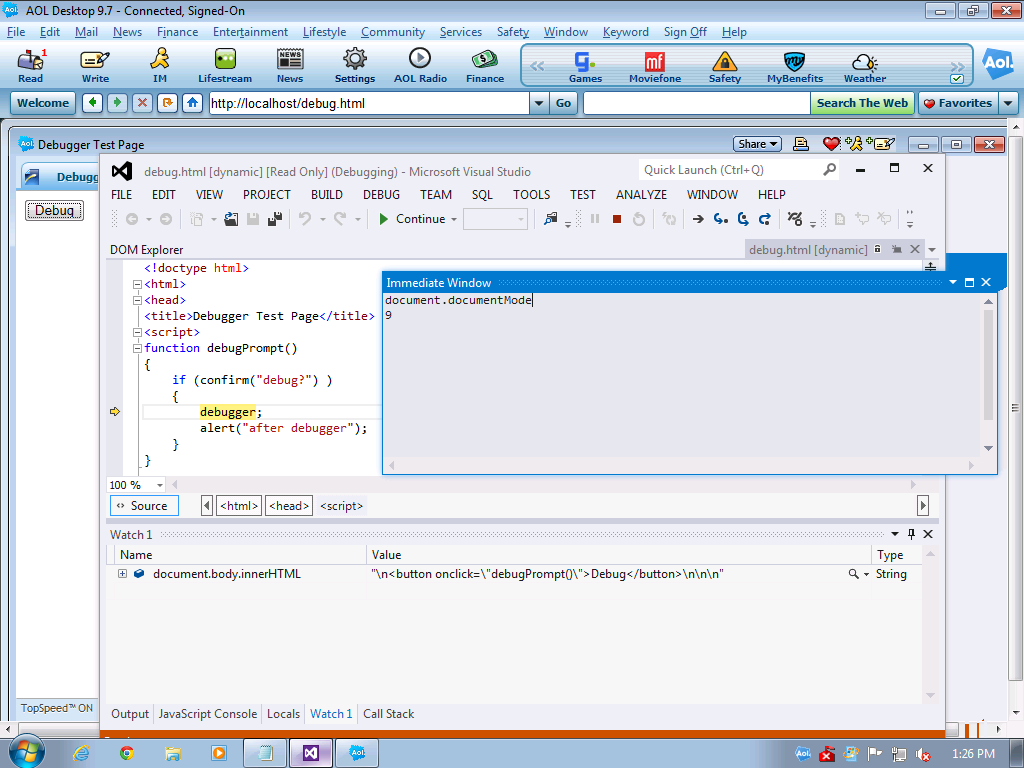Viewport: 1024px width, 768px height.
Task: Open AOL Settings gear icon
Action: 354,65
